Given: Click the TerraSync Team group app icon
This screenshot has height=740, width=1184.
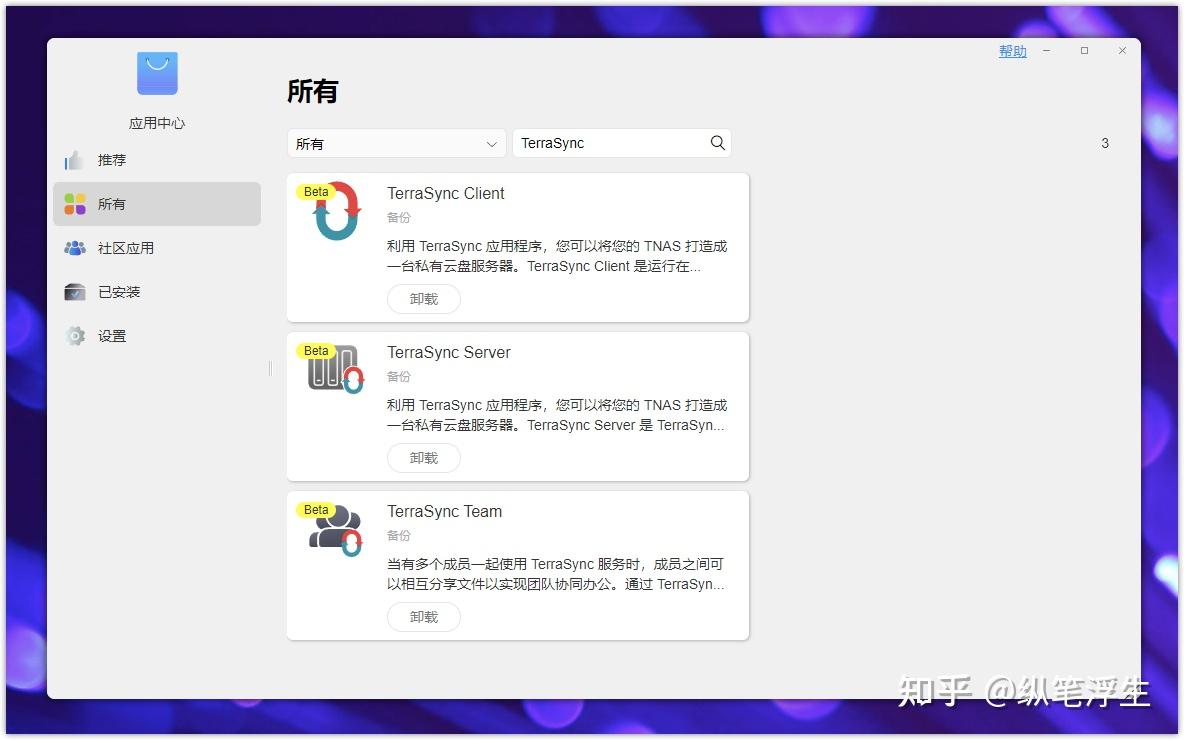Looking at the screenshot, I should click(x=333, y=529).
